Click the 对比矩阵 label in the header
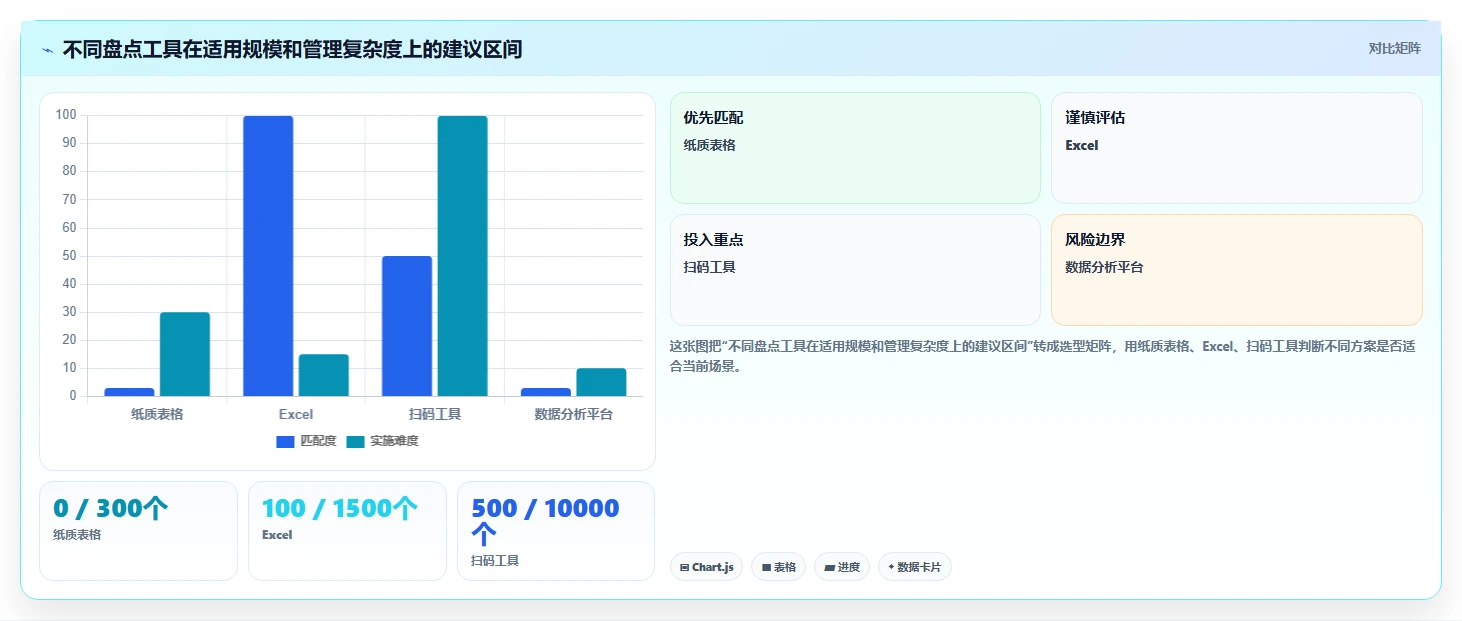The height and width of the screenshot is (621, 1462). click(x=1394, y=48)
